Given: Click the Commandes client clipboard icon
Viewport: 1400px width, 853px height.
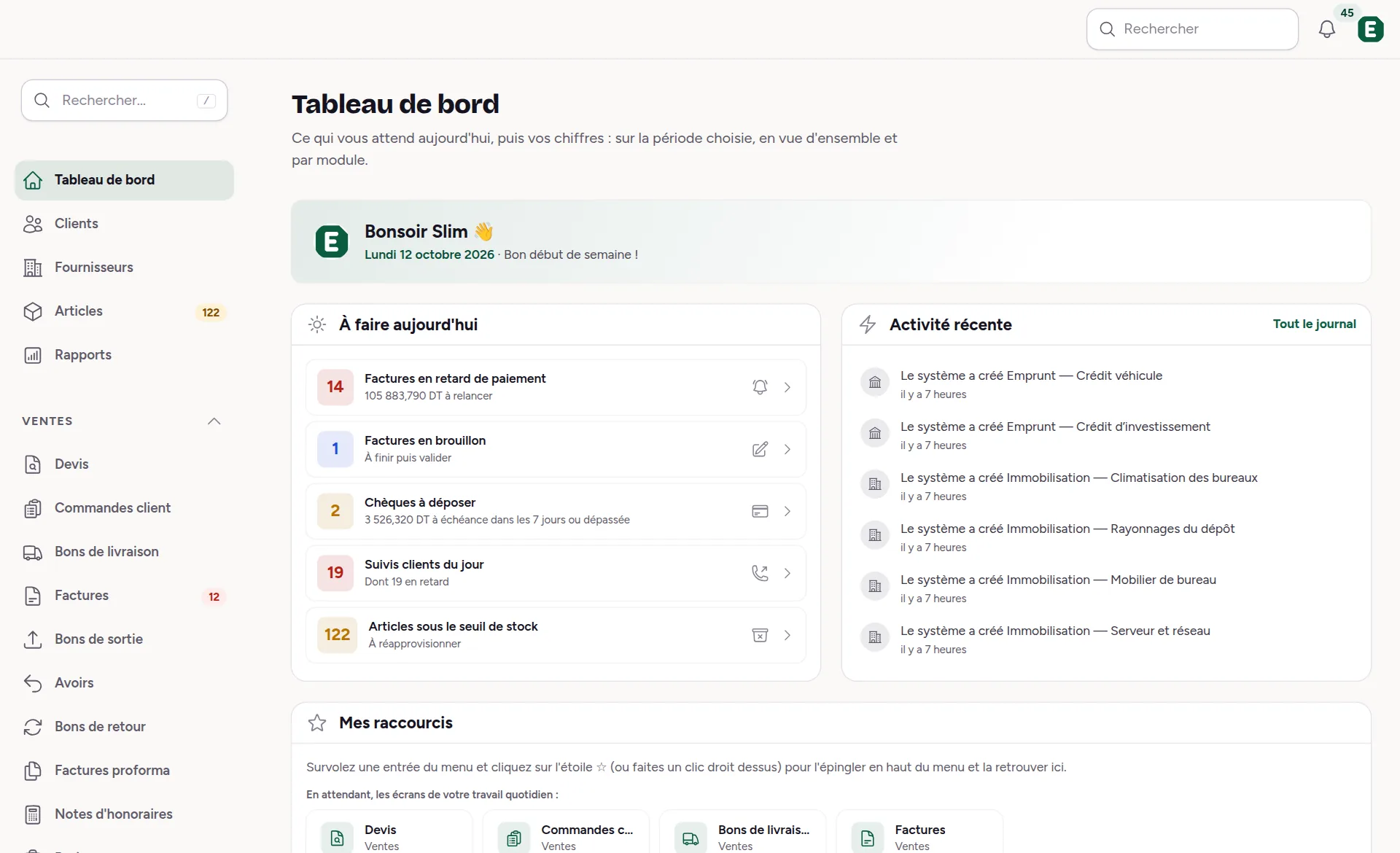Looking at the screenshot, I should 33,508.
